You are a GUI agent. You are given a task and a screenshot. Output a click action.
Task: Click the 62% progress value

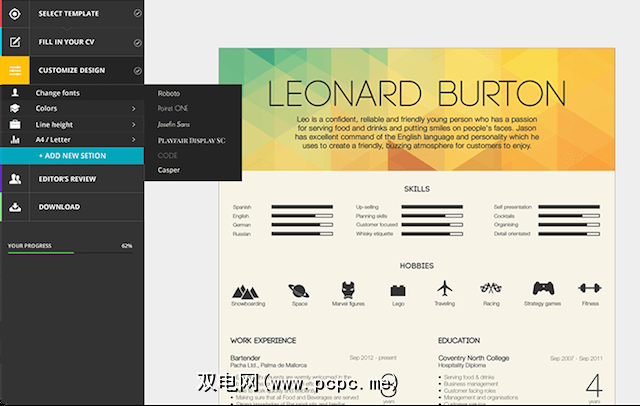click(x=127, y=246)
